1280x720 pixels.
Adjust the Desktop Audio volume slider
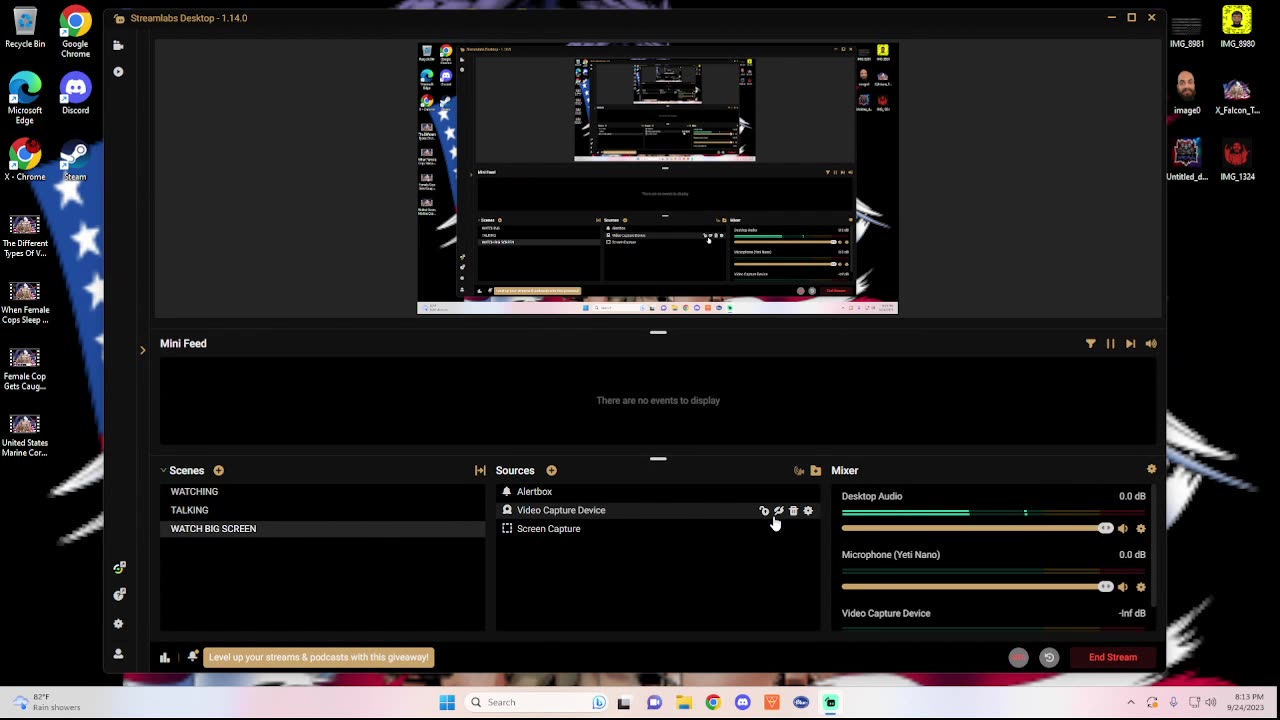[977, 528]
